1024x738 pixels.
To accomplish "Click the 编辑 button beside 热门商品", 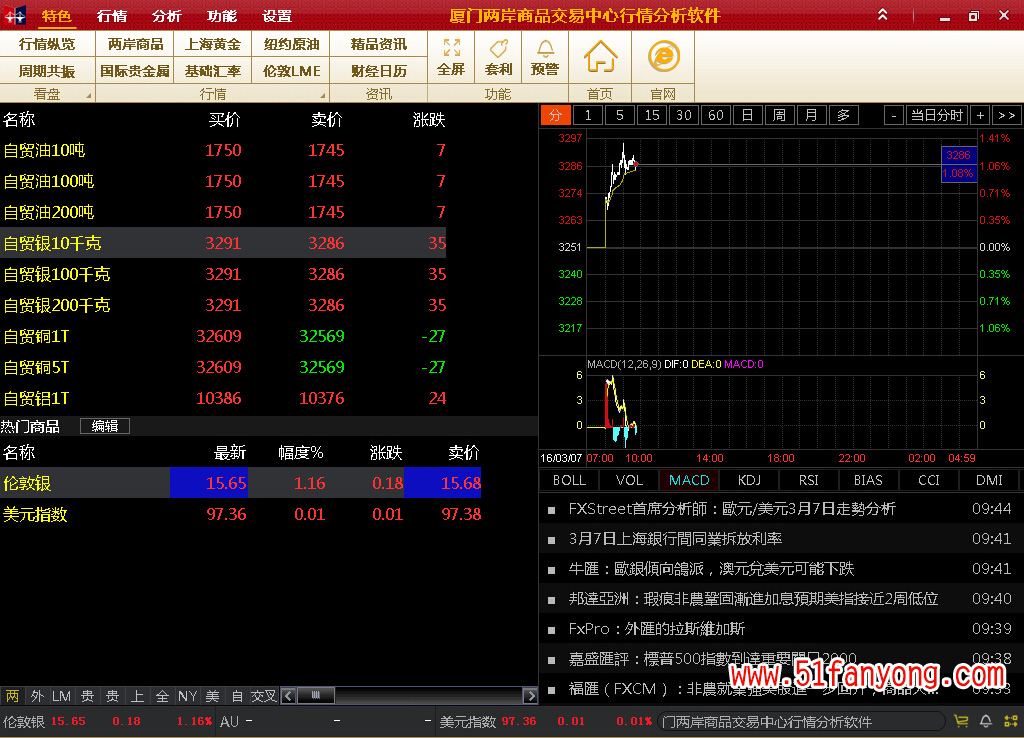I will tap(104, 426).
